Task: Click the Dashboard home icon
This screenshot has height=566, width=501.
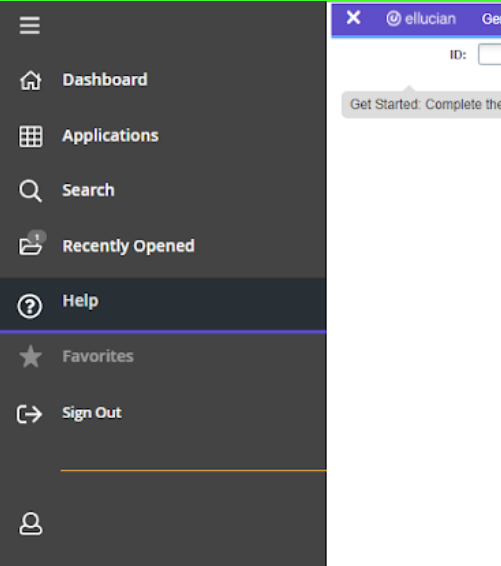Action: click(30, 80)
